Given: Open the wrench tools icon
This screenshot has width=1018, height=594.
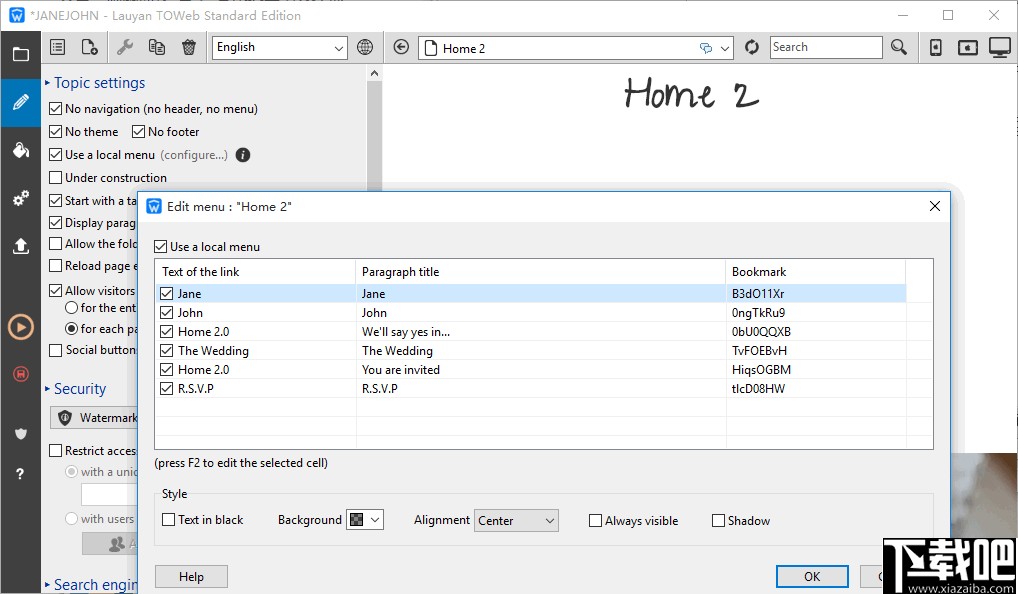Looking at the screenshot, I should click(125, 47).
